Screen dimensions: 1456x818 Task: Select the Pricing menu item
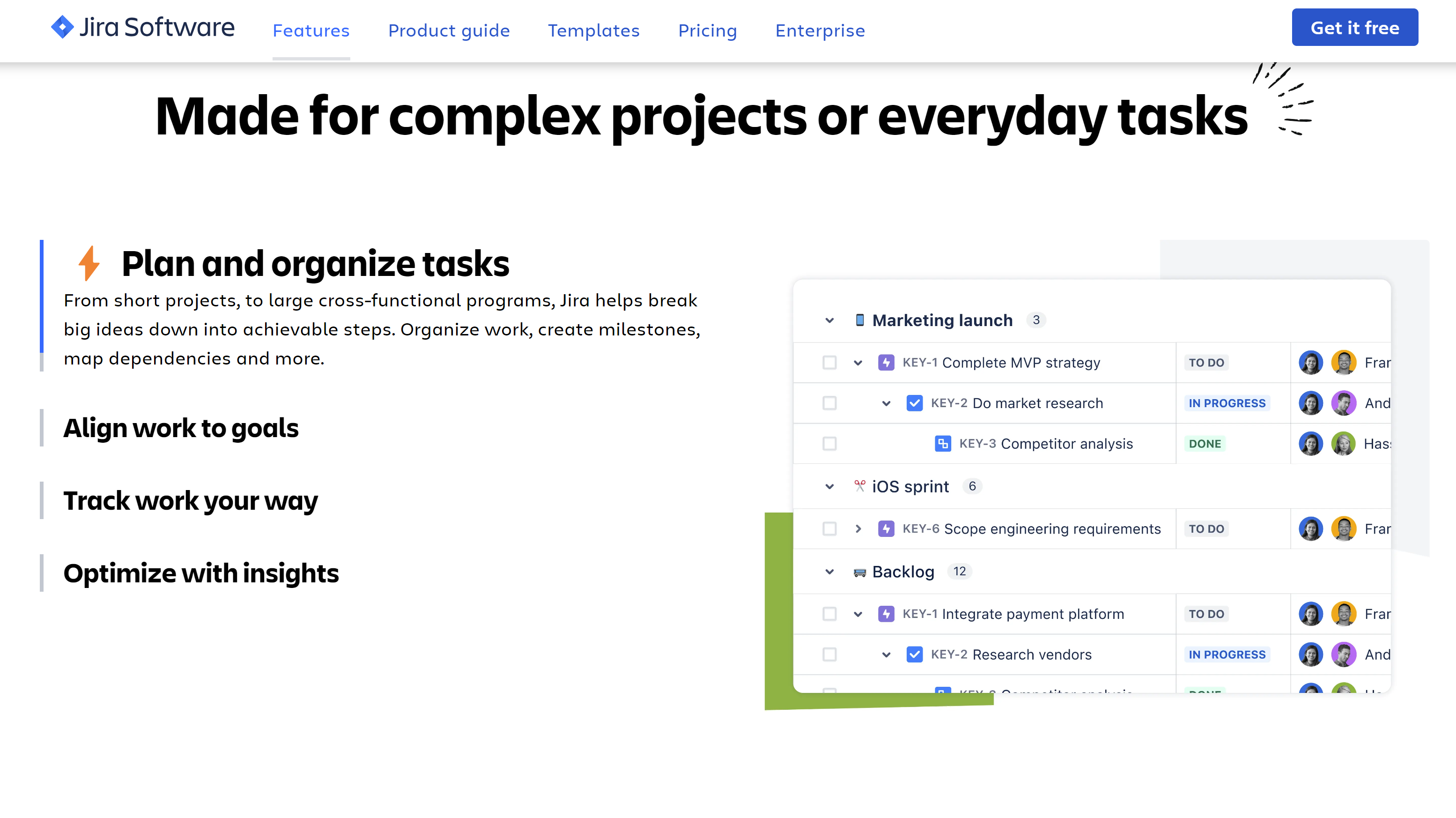(x=707, y=30)
